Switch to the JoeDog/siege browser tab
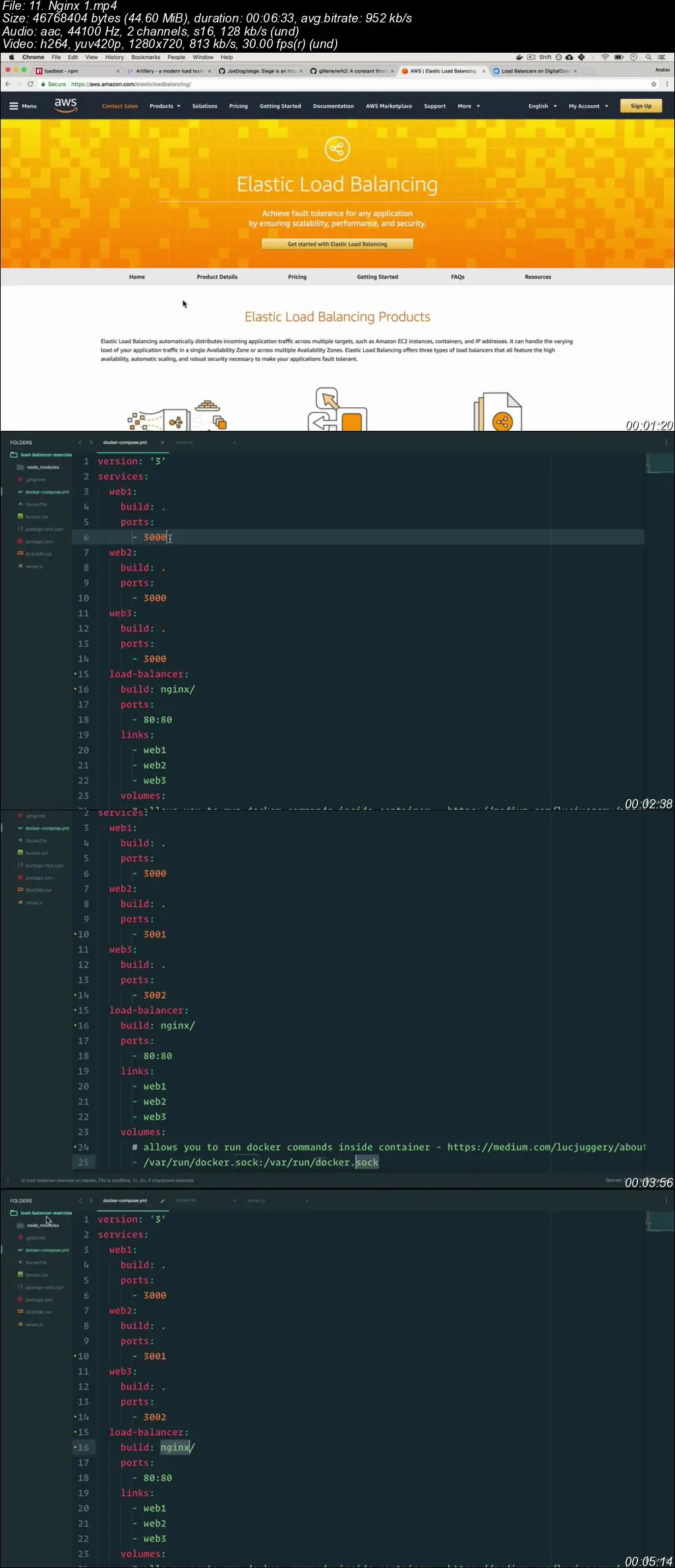Image resolution: width=675 pixels, height=1568 pixels. tap(259, 71)
